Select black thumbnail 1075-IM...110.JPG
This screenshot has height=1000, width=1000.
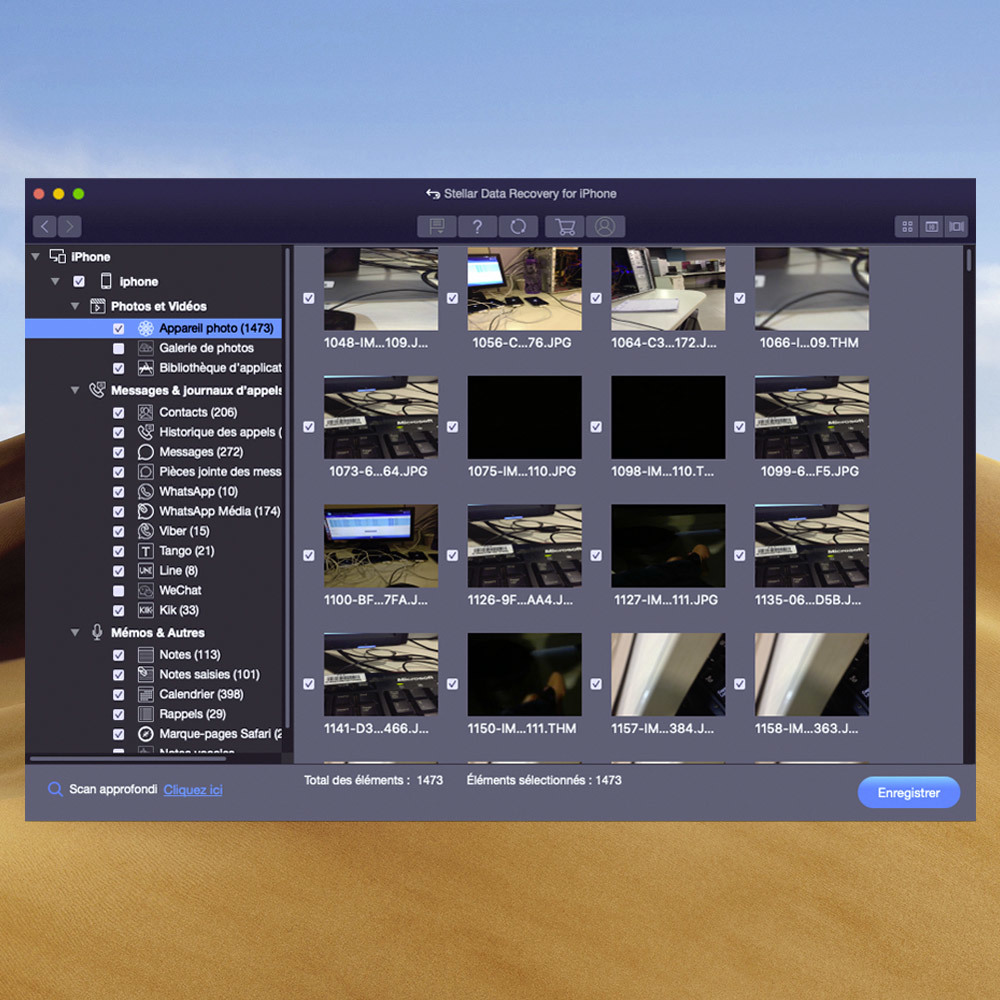pos(524,417)
